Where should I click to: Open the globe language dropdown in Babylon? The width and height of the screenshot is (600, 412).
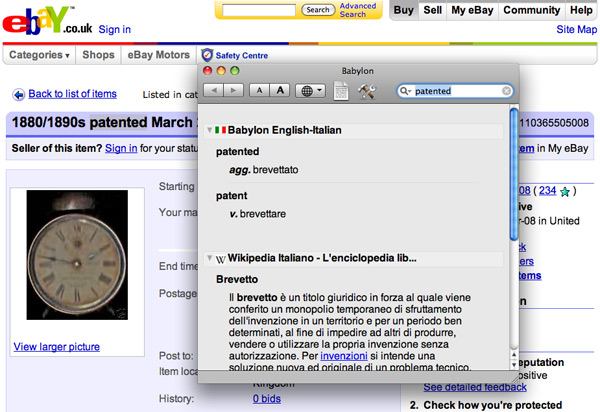(310, 91)
